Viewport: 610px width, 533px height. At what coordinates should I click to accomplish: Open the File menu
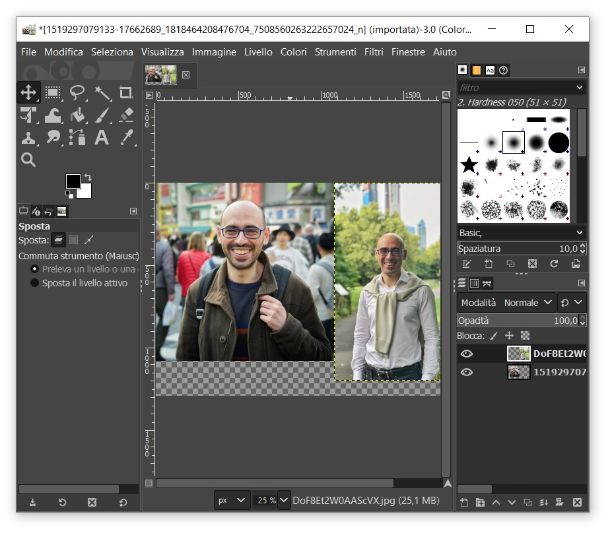(28, 52)
